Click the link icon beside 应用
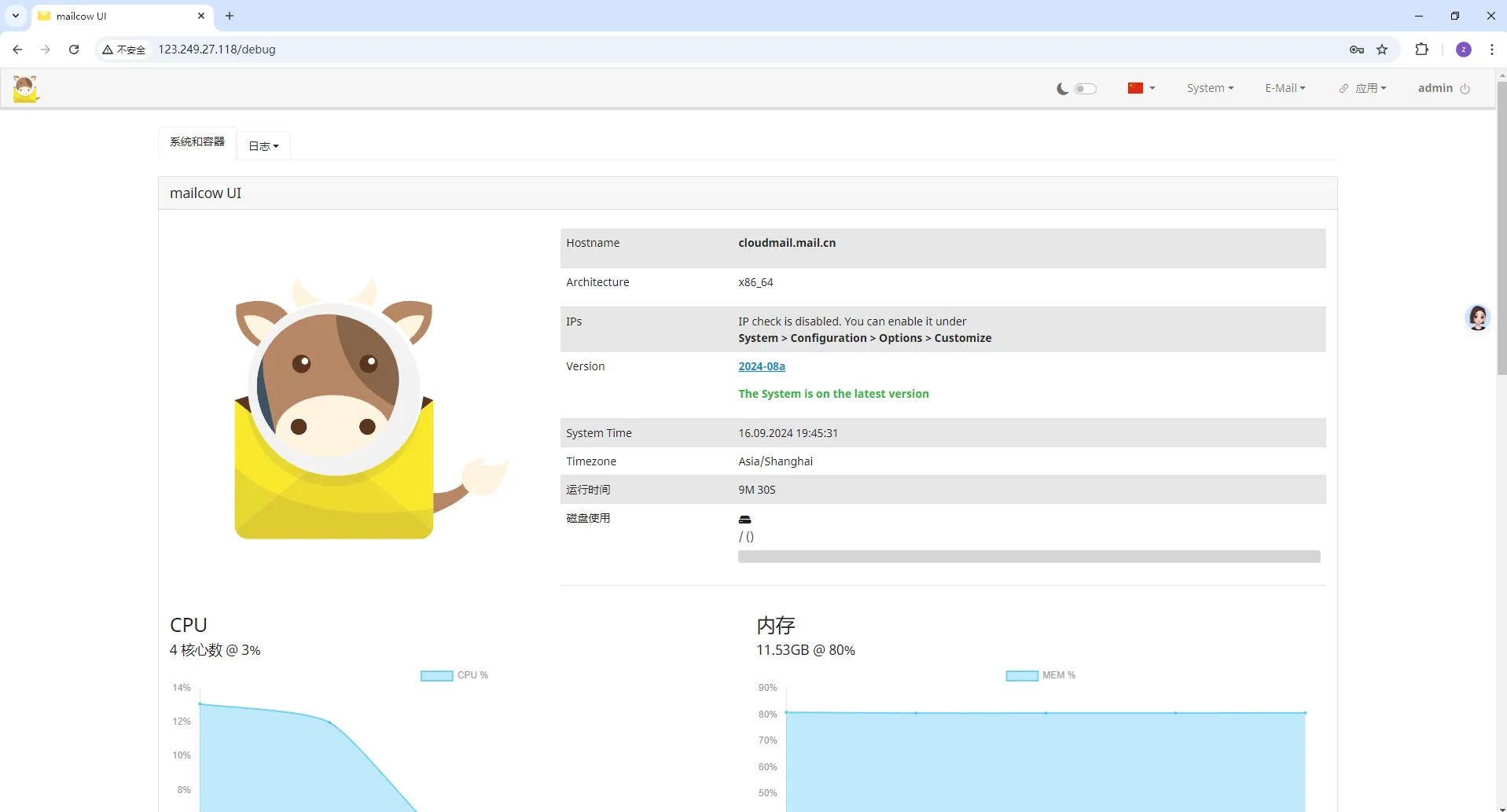This screenshot has width=1507, height=812. 1344,89
